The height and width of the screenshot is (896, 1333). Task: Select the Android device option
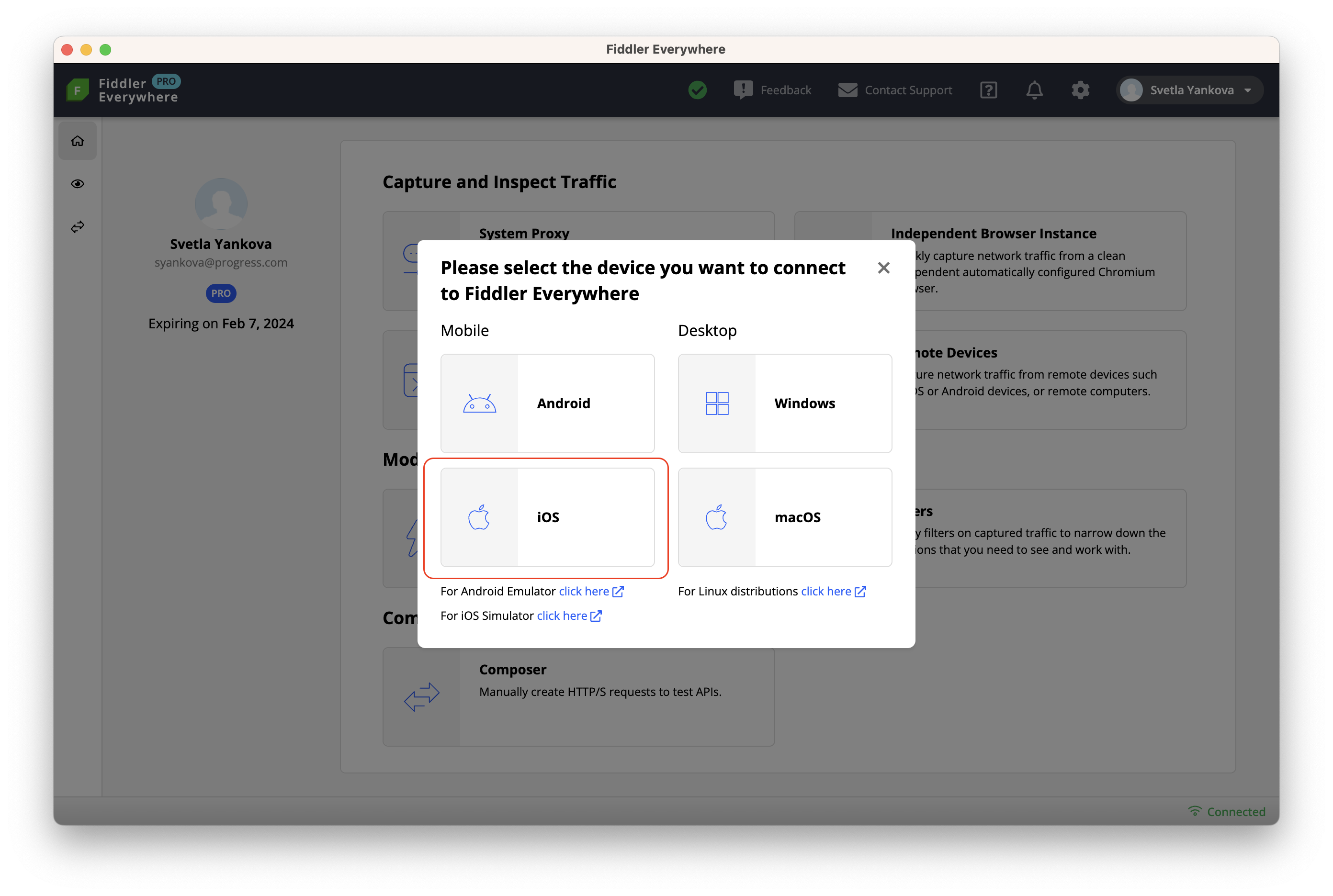pos(547,403)
